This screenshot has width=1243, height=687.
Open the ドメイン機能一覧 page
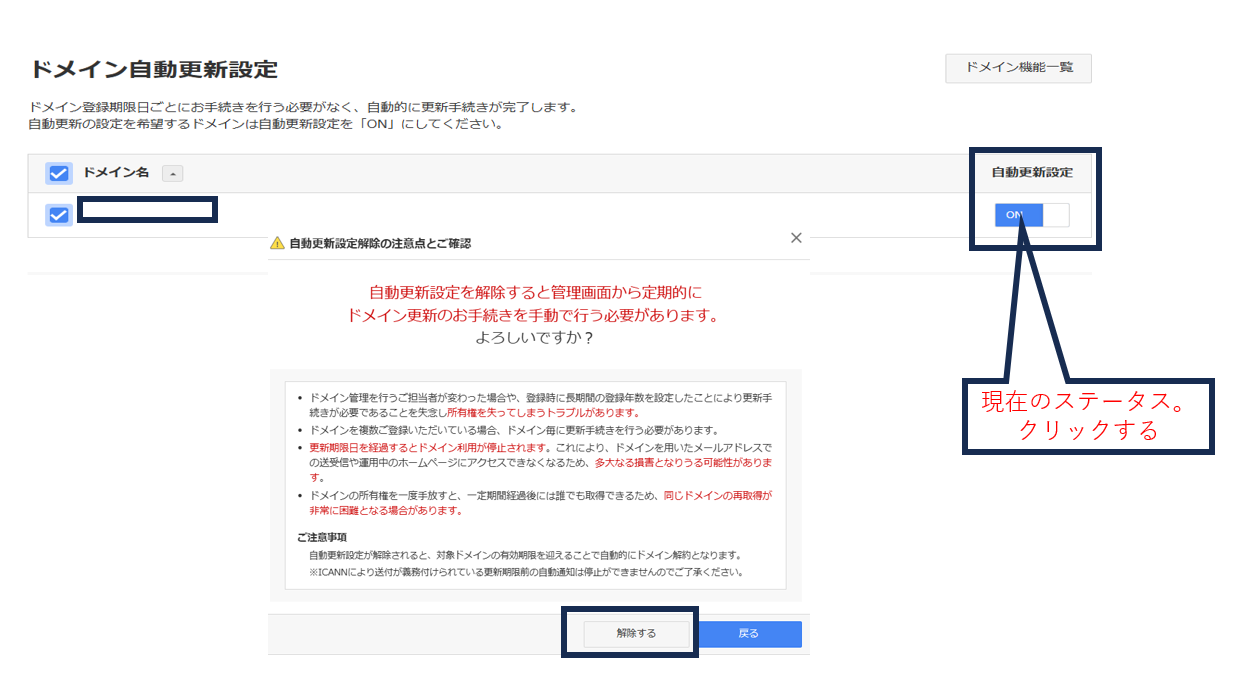[x=1018, y=68]
